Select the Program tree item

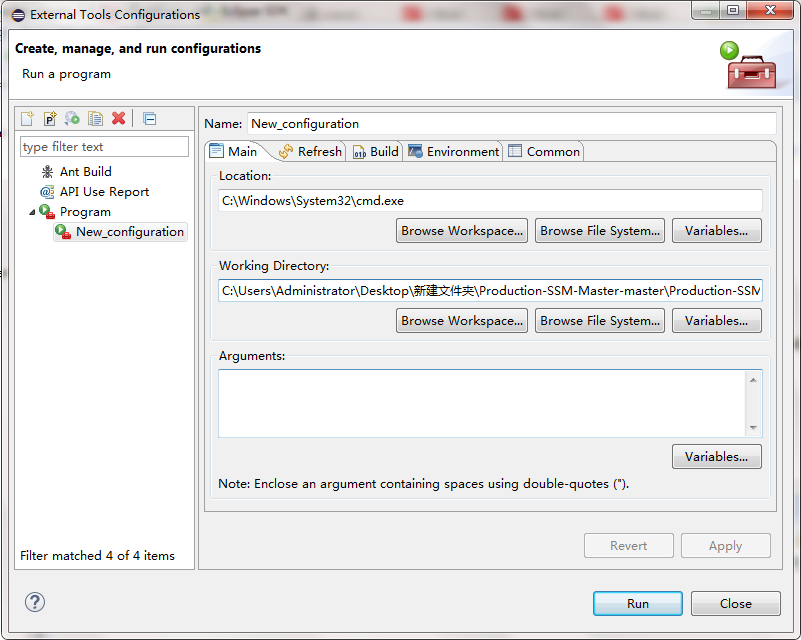pos(85,211)
